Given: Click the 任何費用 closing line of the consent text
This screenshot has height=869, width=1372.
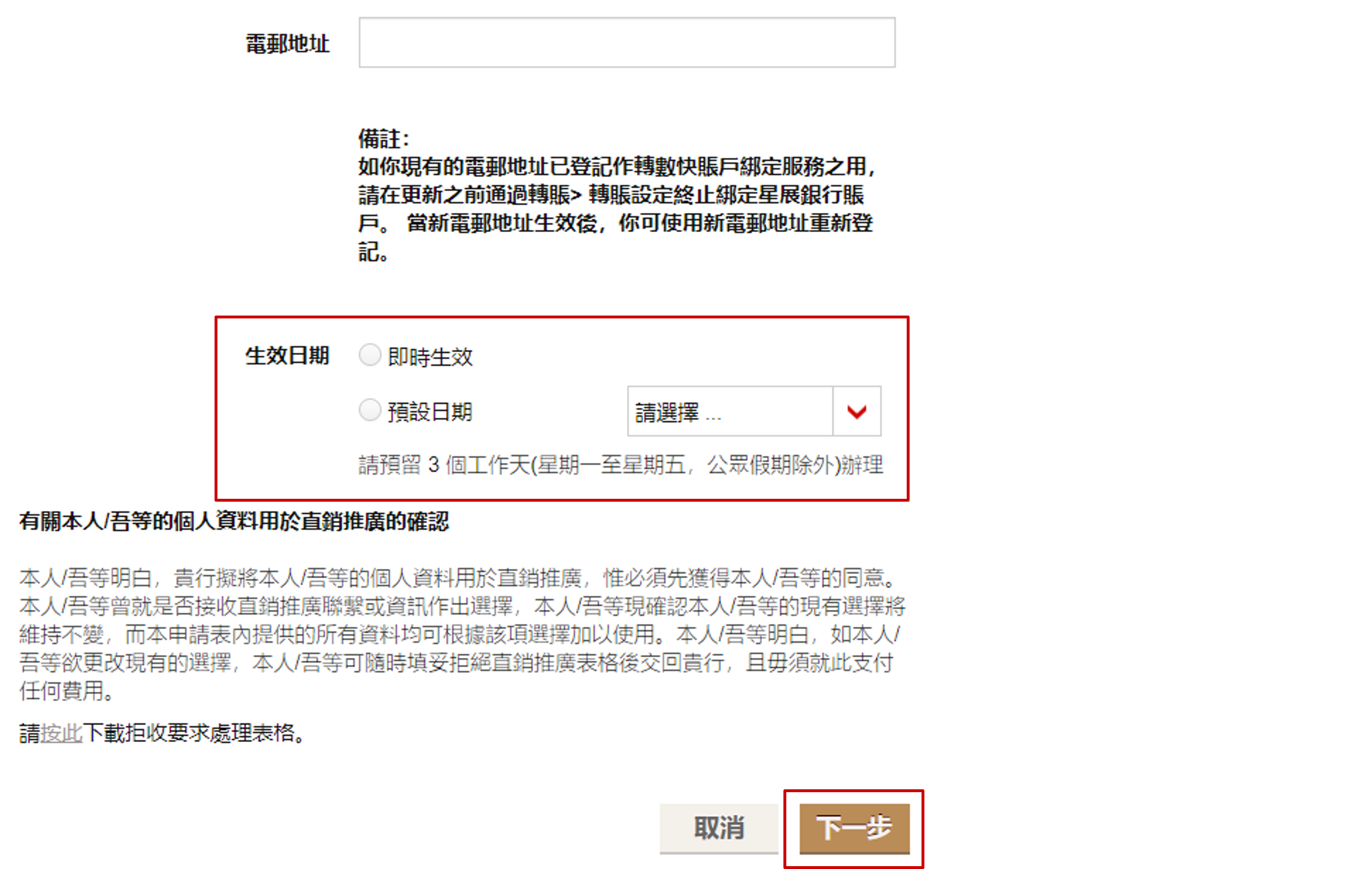Looking at the screenshot, I should tap(67, 691).
